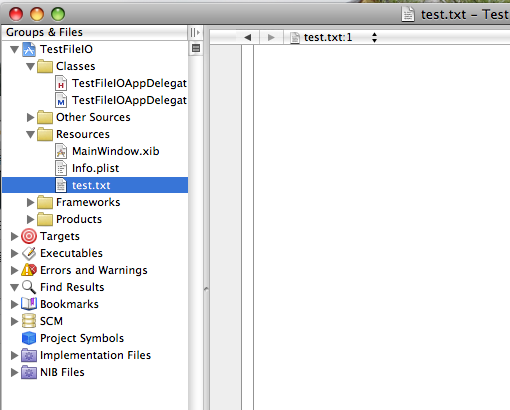Select TestFileIOAppDelegate header file row

tap(95, 83)
